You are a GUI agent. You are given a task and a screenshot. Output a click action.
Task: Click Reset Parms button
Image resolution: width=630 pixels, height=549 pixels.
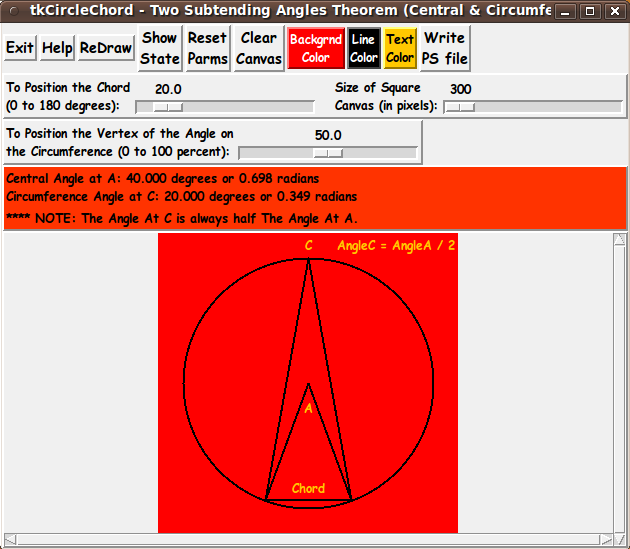pyautogui.click(x=208, y=48)
